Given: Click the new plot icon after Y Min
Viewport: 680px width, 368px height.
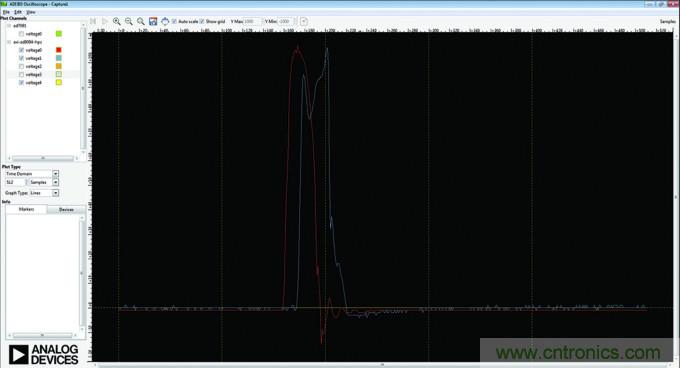Looking at the screenshot, I should [304, 21].
